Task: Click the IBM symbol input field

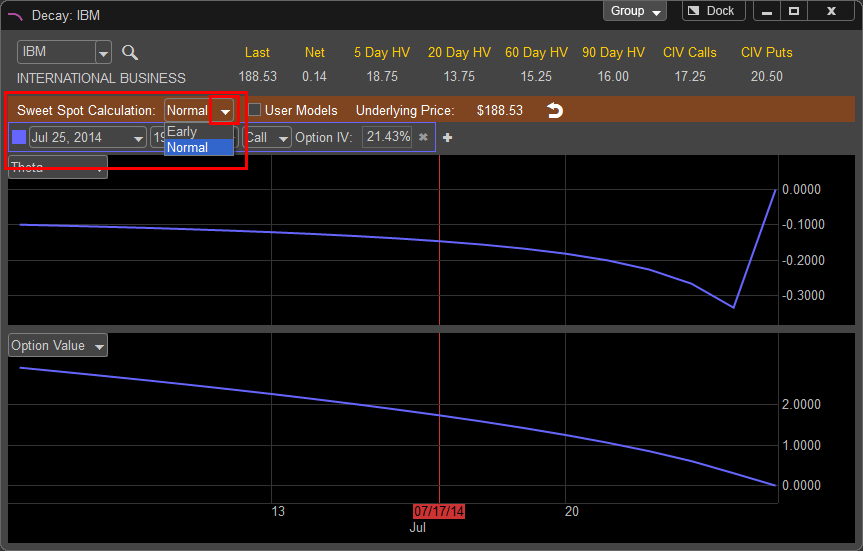Action: click(57, 52)
